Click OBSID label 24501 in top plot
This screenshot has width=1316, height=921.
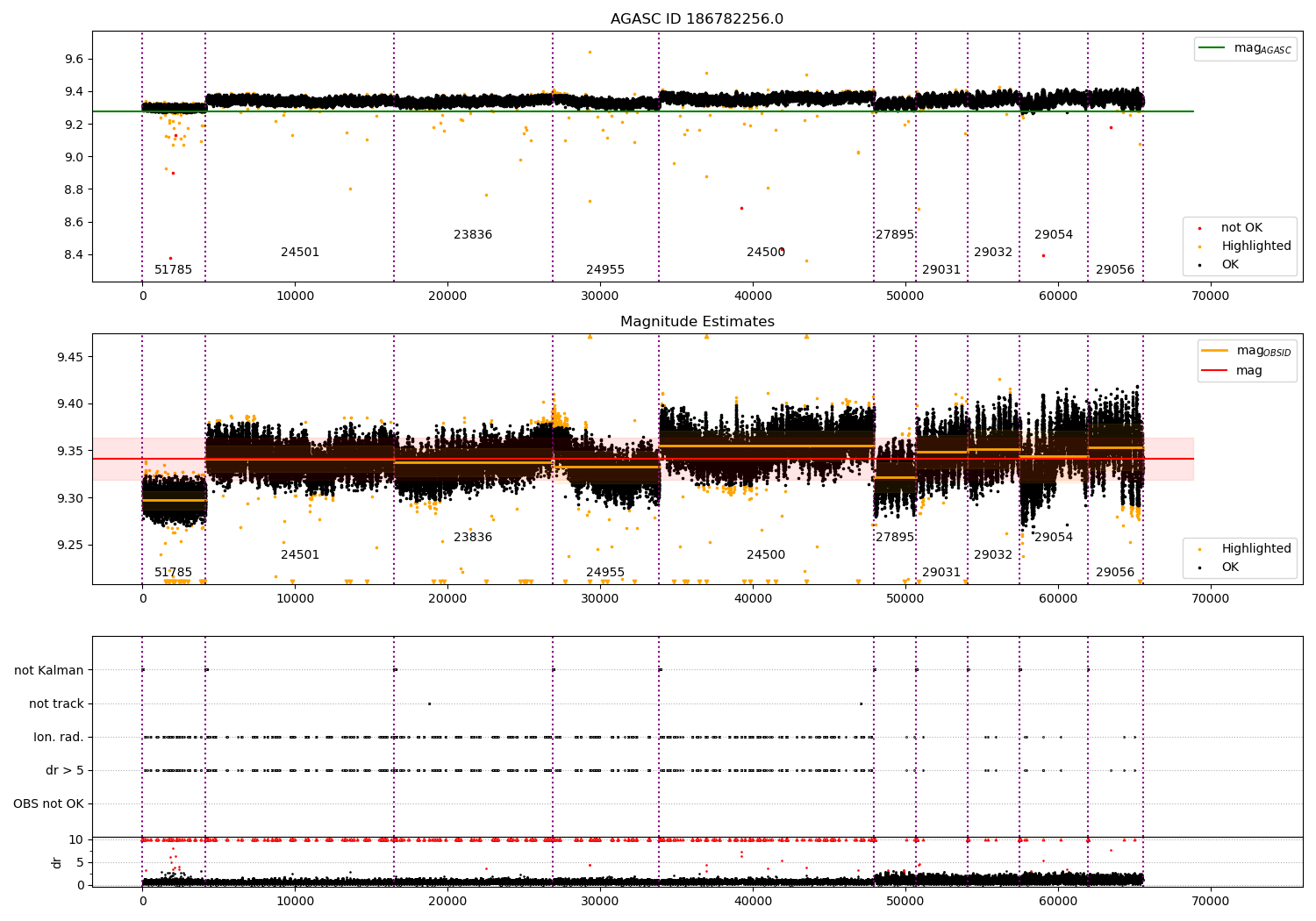300,253
